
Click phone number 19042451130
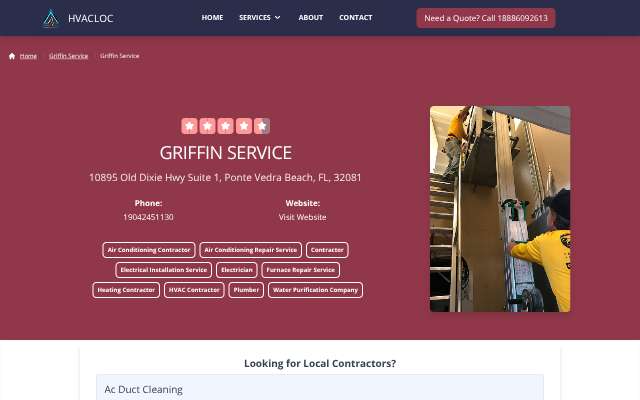pos(148,217)
